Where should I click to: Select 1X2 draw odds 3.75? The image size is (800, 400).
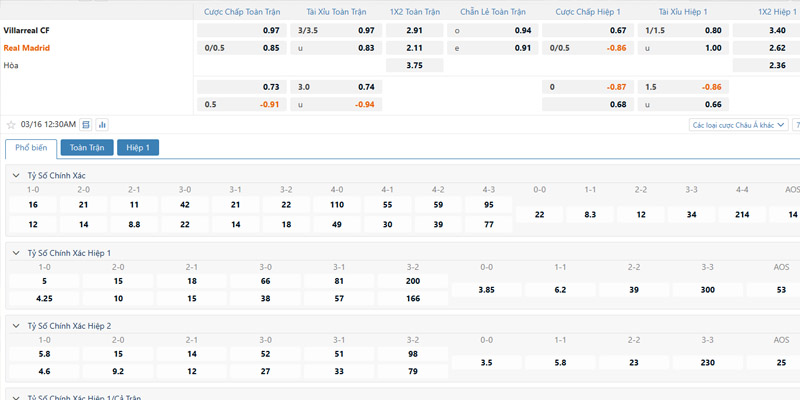(415, 65)
